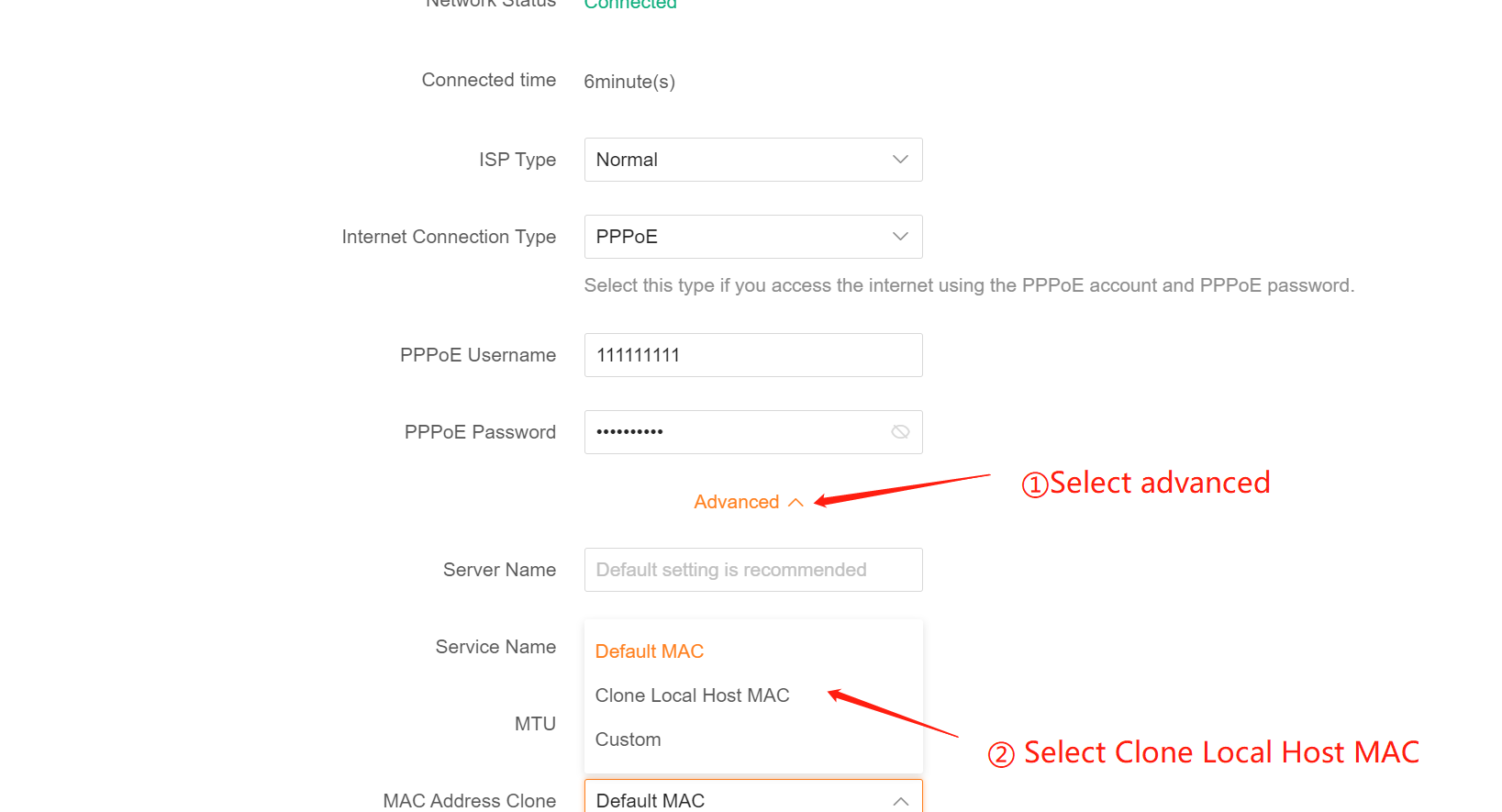
Task: Reveal the PPPoE password with eye icon
Action: click(x=900, y=432)
